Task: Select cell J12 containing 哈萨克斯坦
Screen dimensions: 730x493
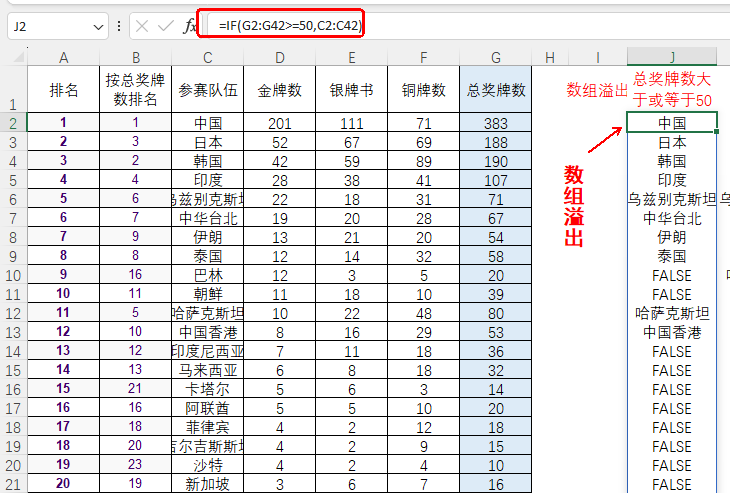Action: click(672, 313)
